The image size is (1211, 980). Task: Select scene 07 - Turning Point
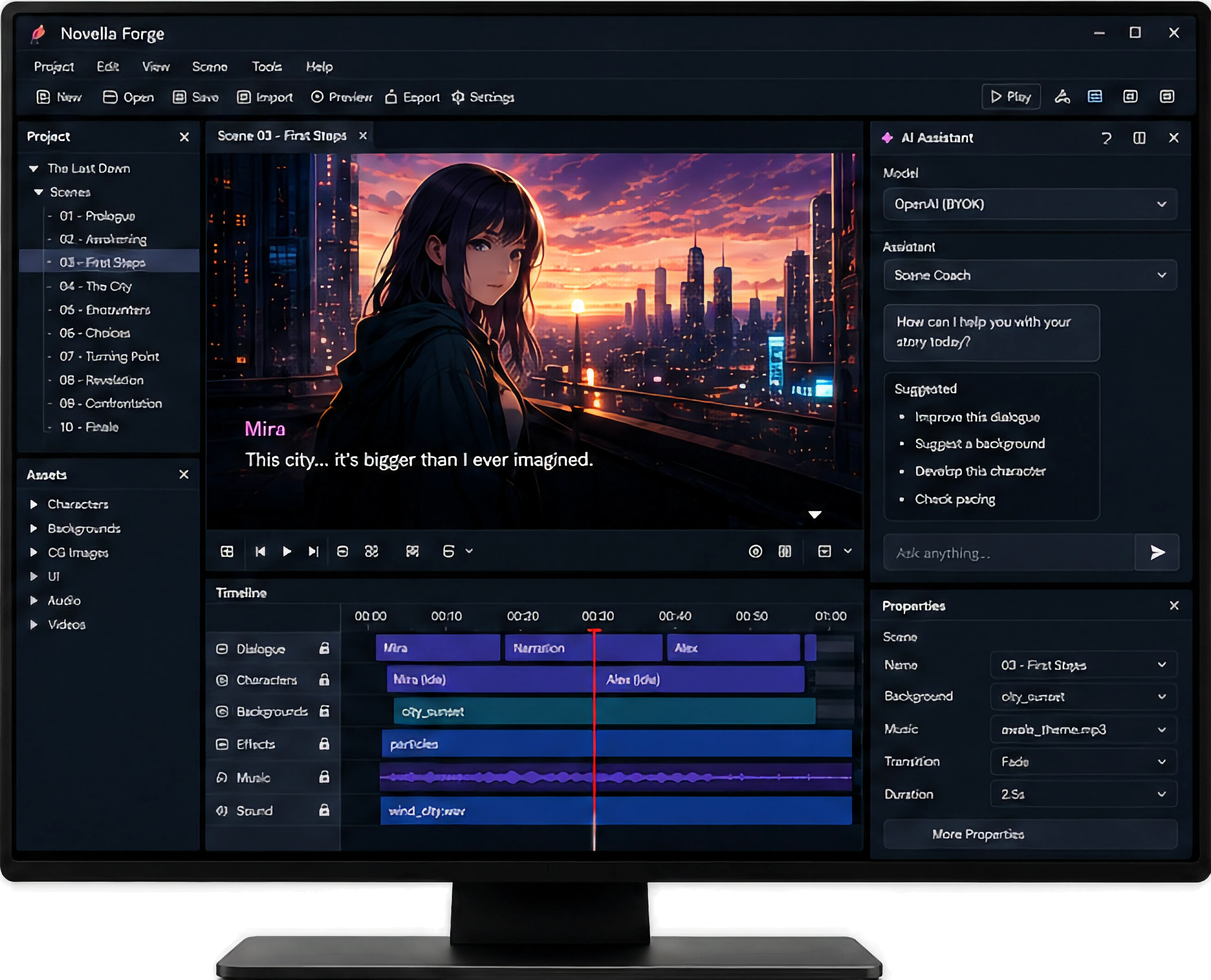pyautogui.click(x=110, y=357)
